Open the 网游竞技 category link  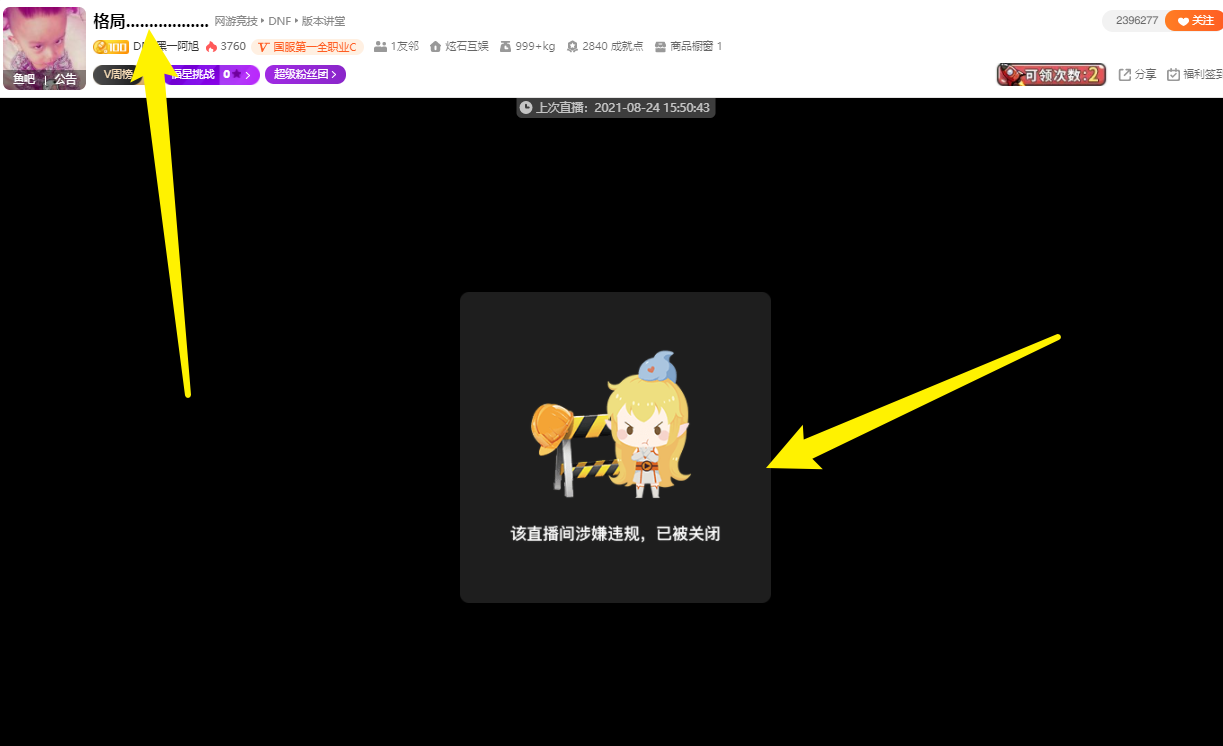click(236, 21)
